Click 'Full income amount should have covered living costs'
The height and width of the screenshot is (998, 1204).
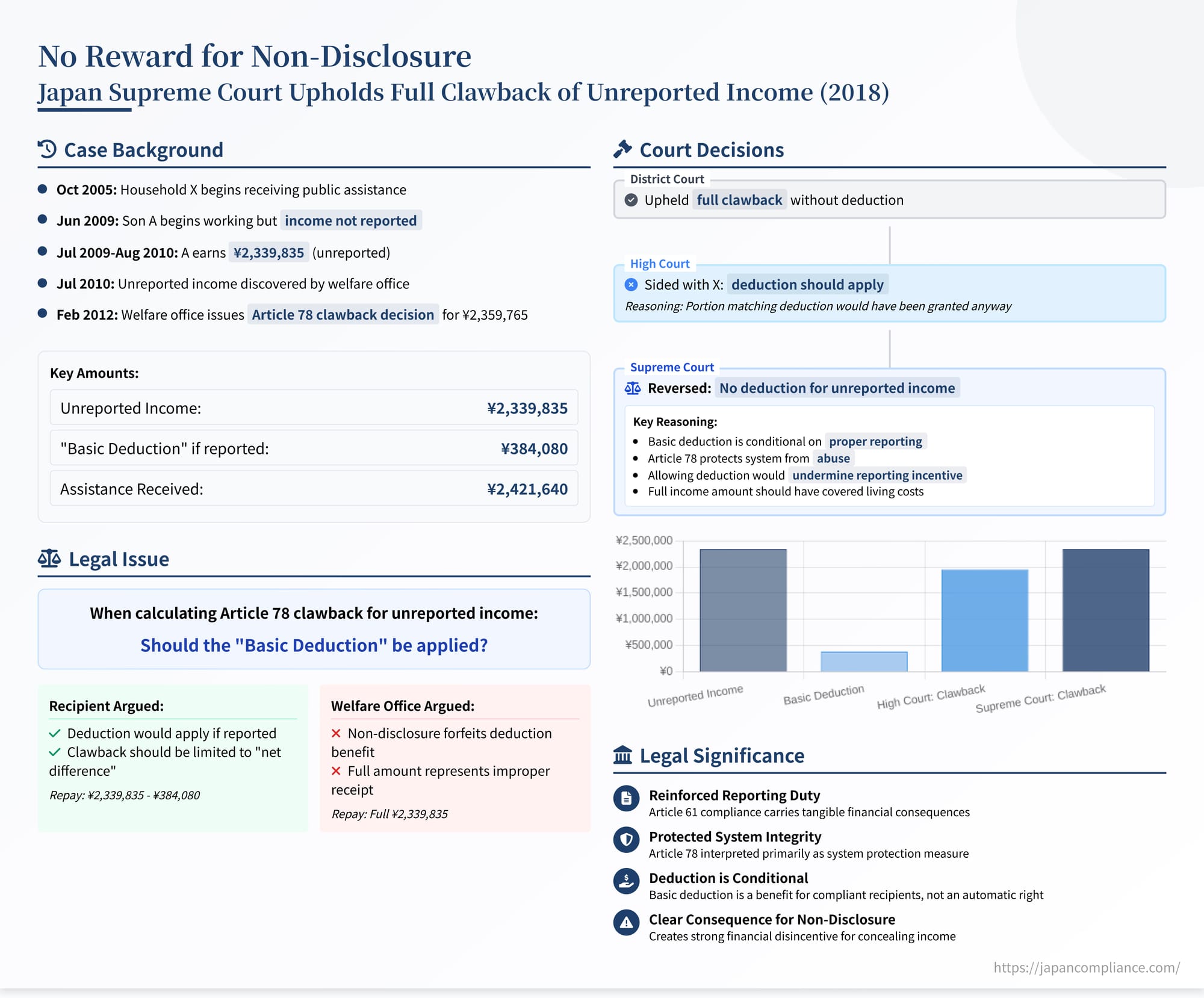click(786, 491)
